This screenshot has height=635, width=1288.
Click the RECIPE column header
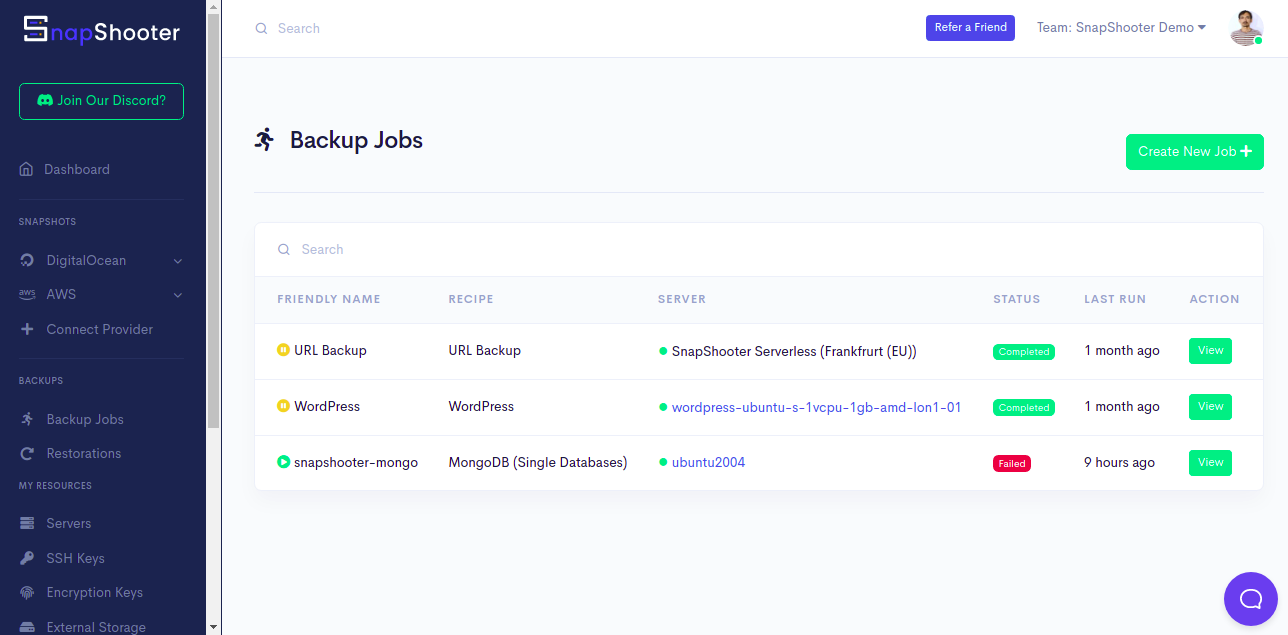coord(471,299)
